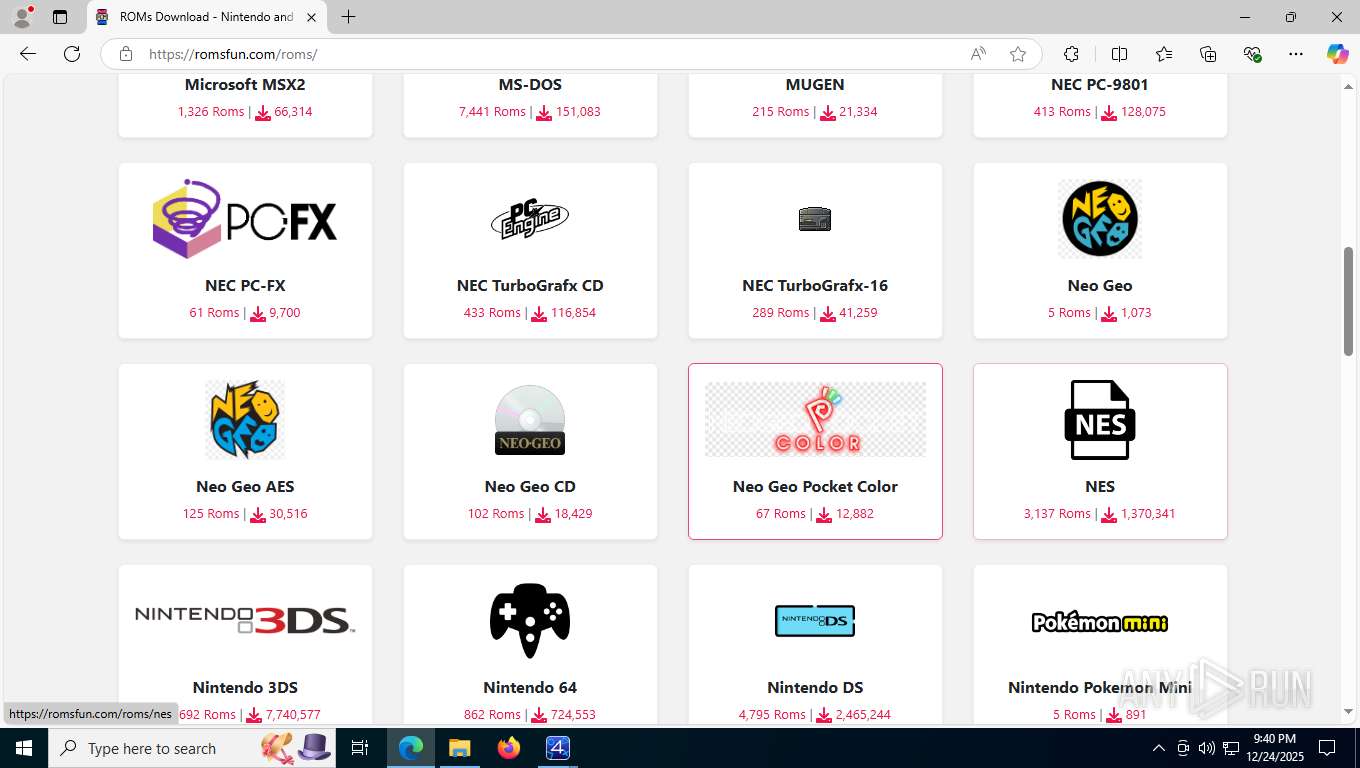Select the NEC PC-9801 title link

tap(1100, 85)
